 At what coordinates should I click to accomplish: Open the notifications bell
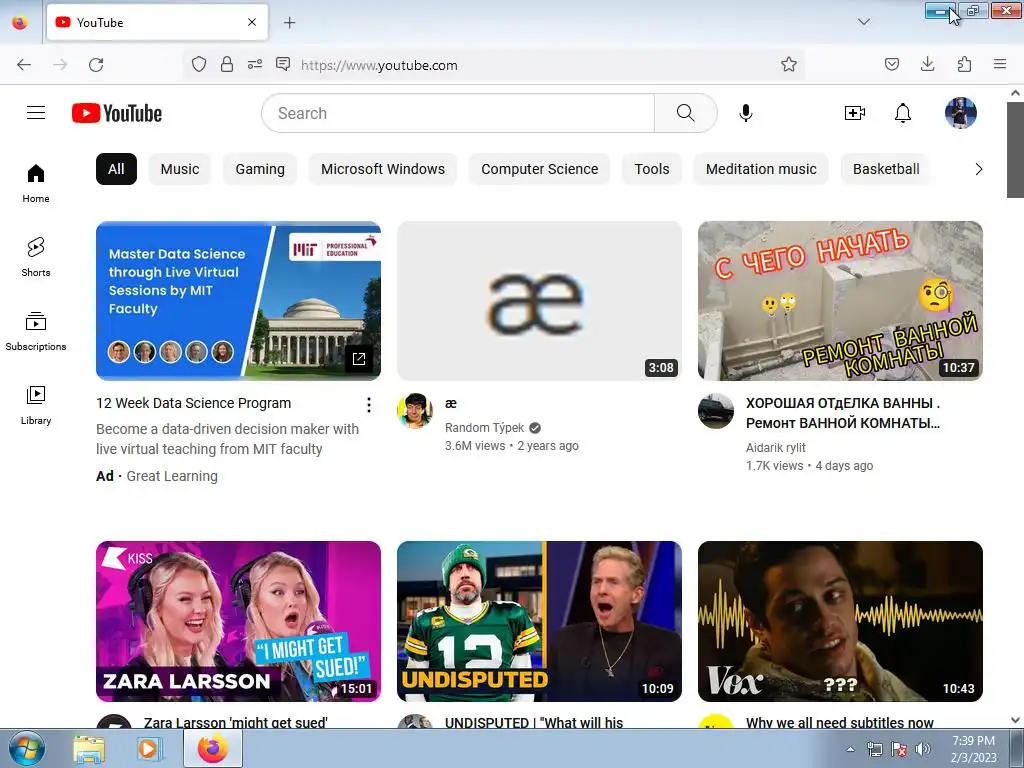tap(903, 113)
